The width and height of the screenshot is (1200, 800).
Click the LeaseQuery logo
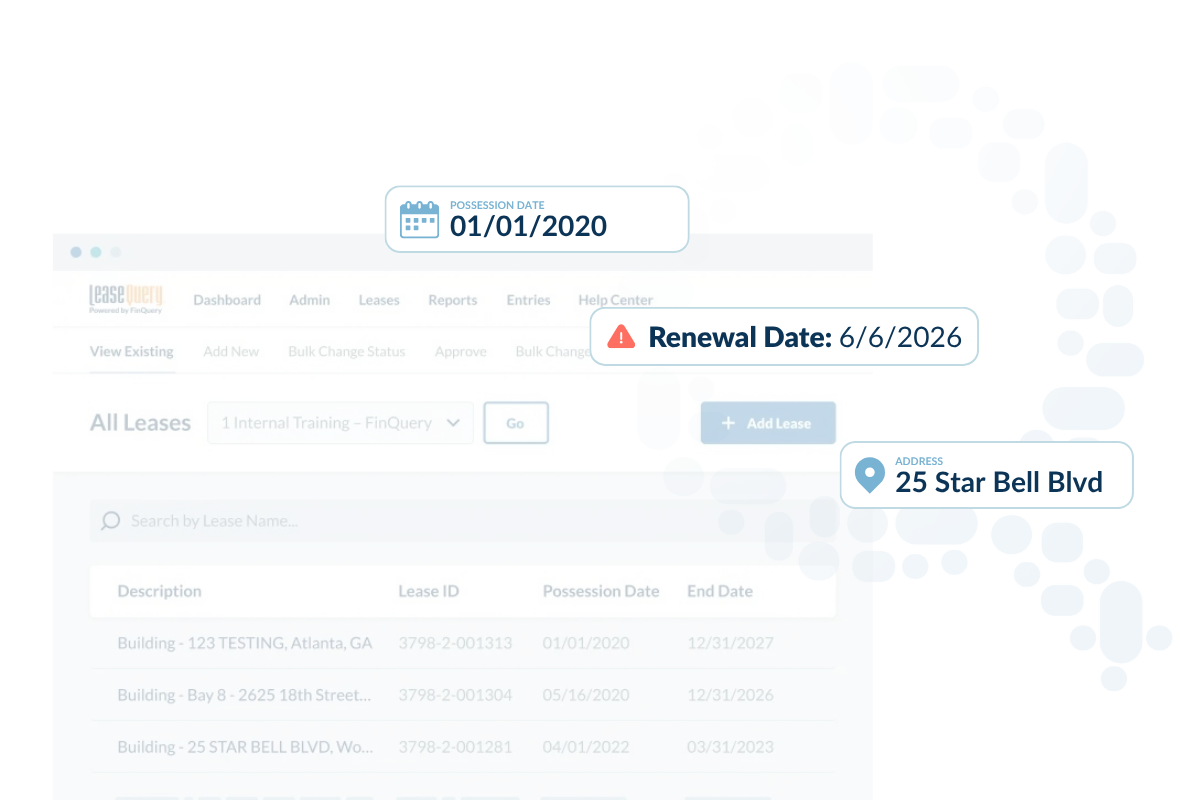pyautogui.click(x=126, y=299)
